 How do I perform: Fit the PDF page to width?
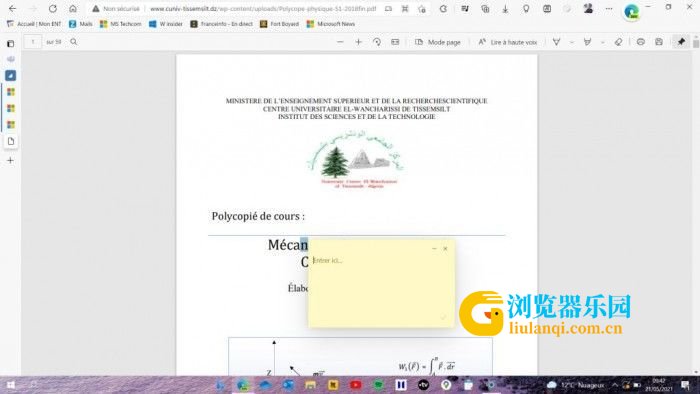click(x=395, y=42)
